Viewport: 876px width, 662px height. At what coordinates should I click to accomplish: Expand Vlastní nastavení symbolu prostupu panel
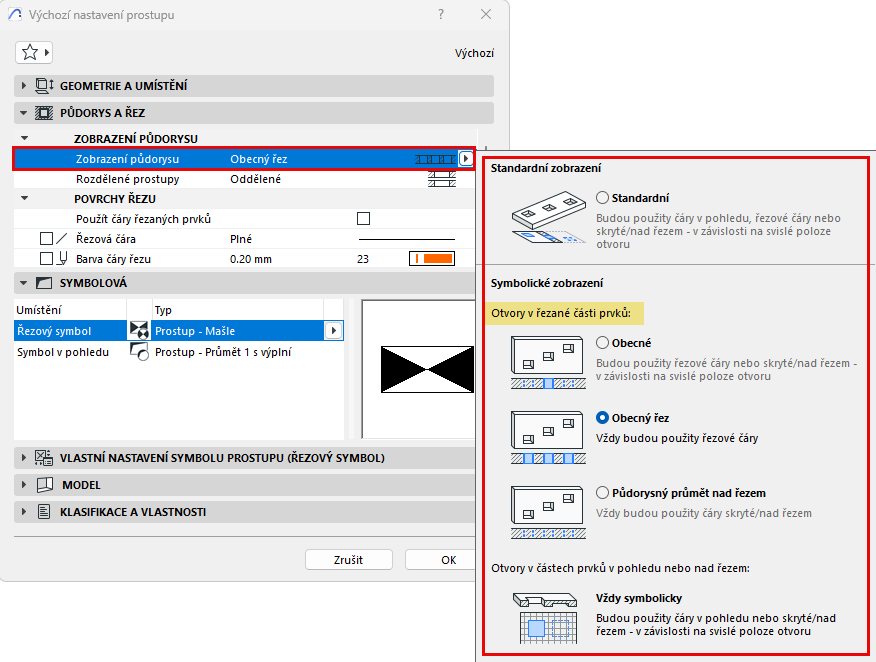23,458
